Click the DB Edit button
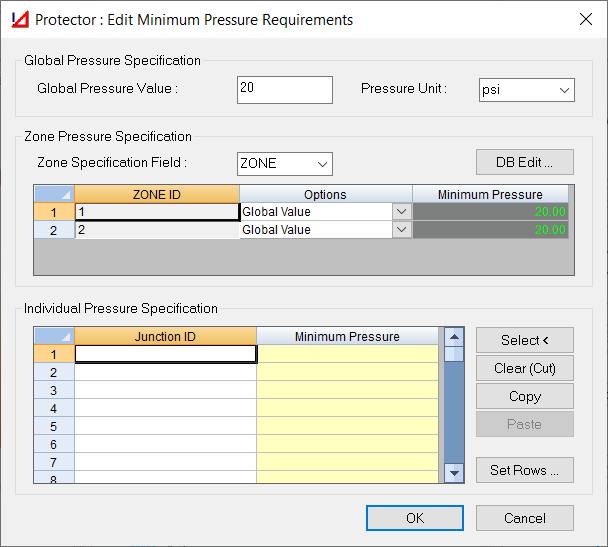The height and width of the screenshot is (547, 608). coord(525,162)
